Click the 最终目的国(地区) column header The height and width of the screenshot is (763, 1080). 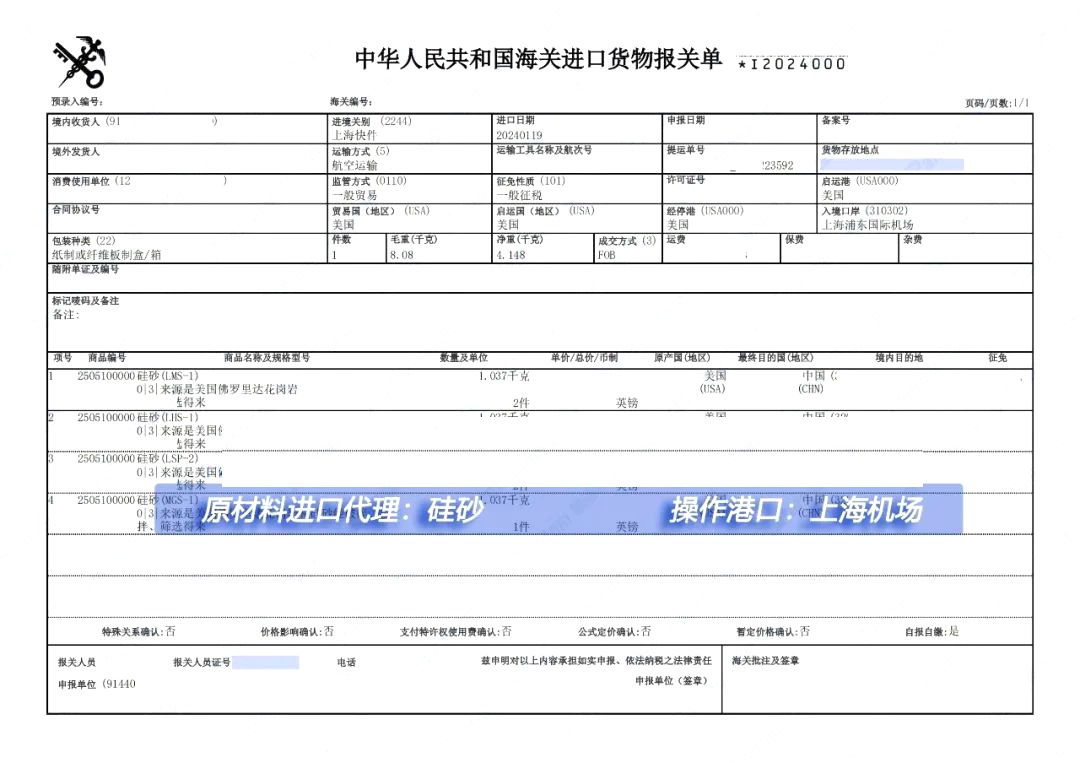pos(776,358)
